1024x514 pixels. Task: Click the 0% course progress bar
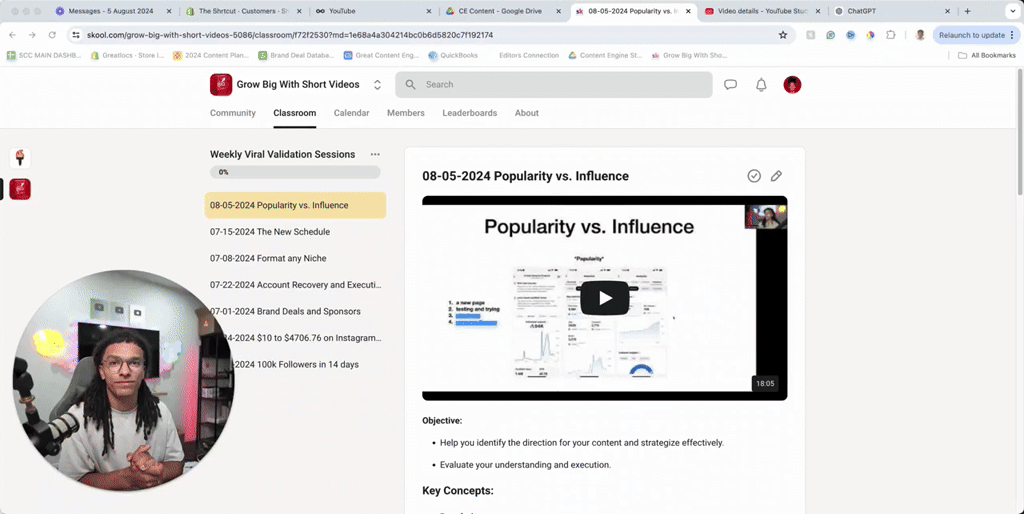click(295, 172)
